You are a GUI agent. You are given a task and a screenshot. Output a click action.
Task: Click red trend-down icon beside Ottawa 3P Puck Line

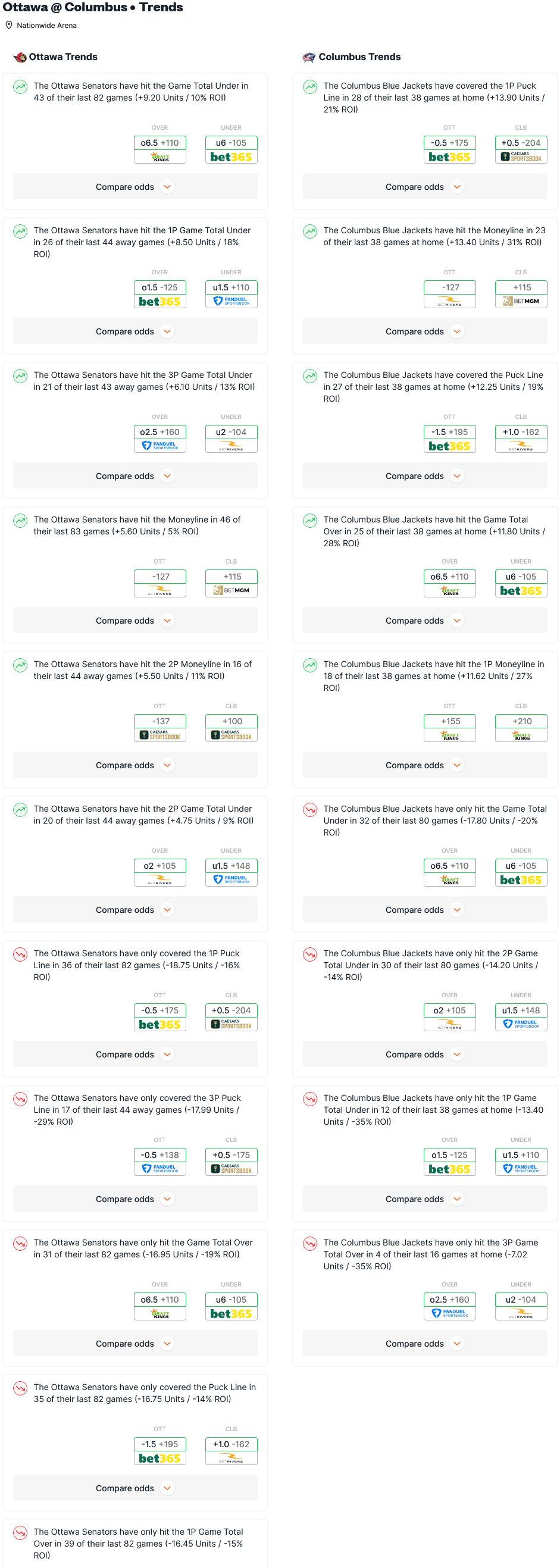point(20,1098)
